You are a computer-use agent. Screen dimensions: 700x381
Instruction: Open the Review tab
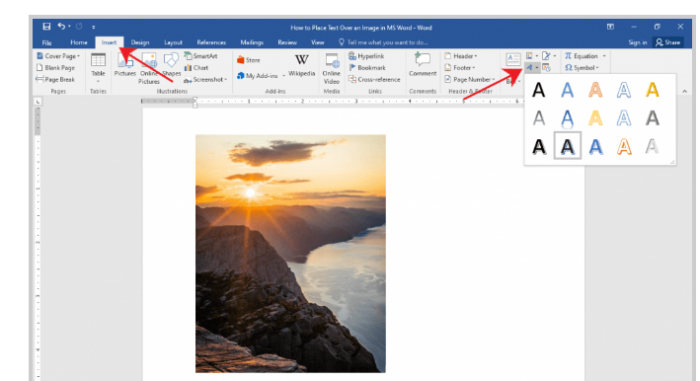coord(287,42)
